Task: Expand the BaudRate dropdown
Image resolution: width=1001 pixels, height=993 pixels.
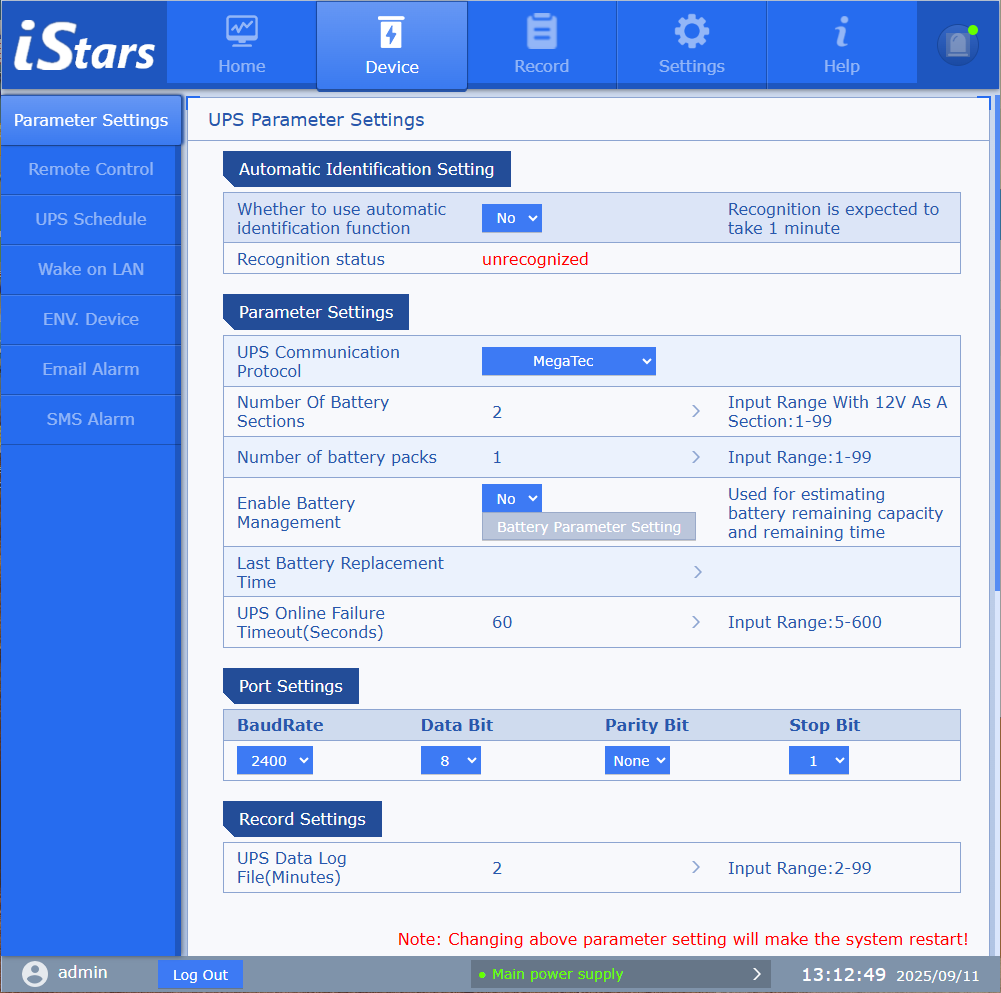Action: 275,761
